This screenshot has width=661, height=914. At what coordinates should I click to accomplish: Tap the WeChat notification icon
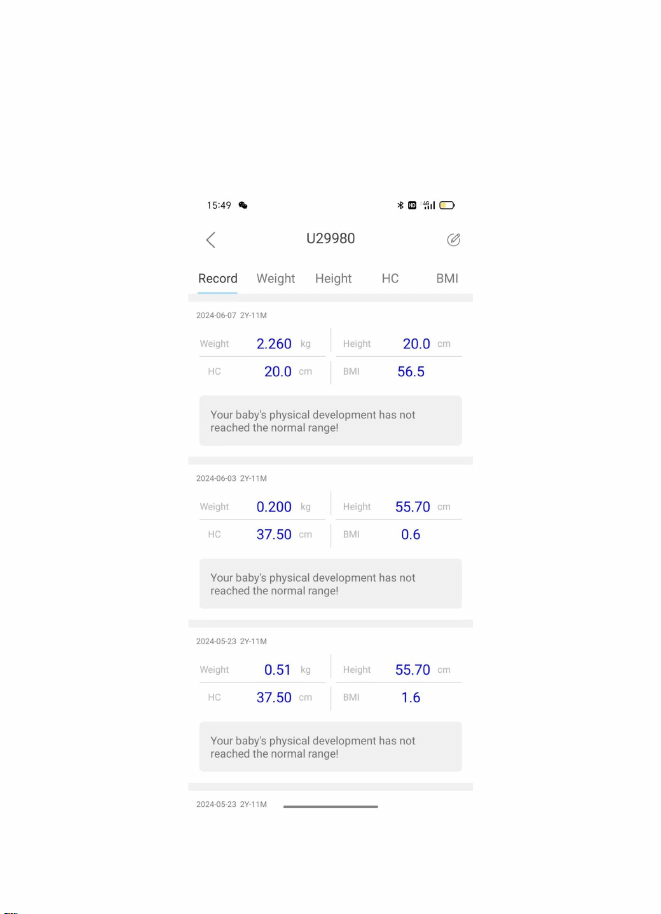243,205
